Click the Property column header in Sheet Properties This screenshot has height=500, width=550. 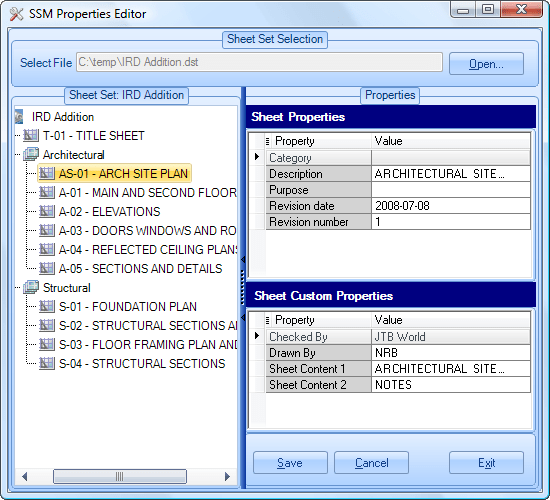[318, 141]
